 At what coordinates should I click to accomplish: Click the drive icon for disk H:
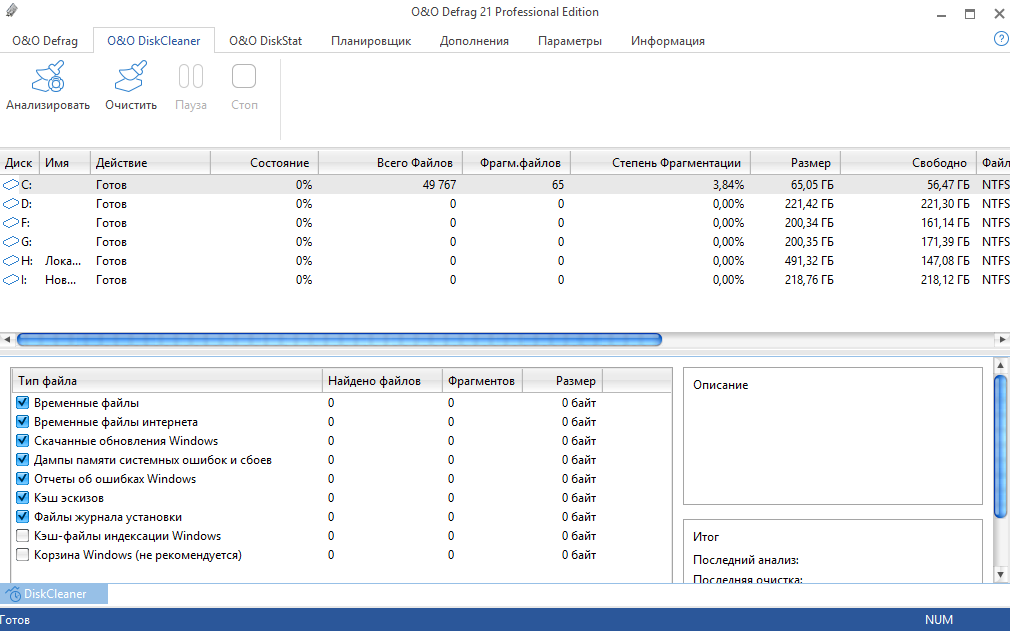click(11, 261)
